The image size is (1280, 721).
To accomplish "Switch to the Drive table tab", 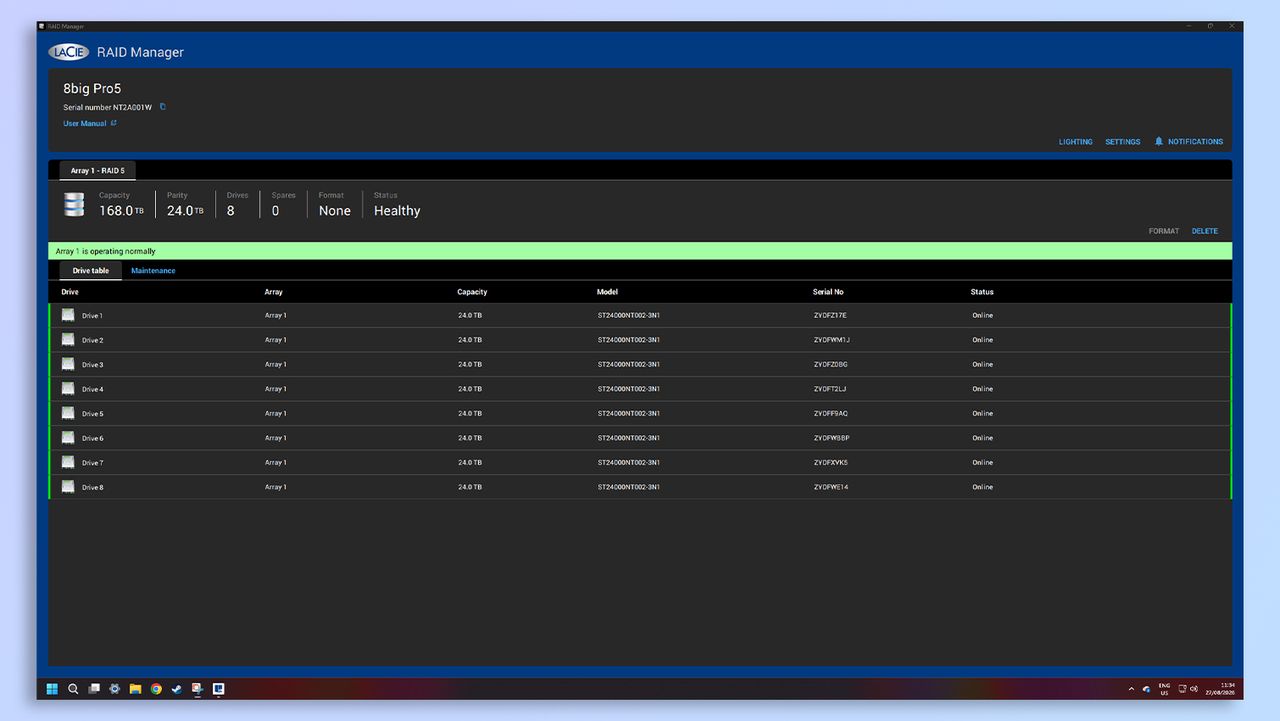I will point(91,271).
